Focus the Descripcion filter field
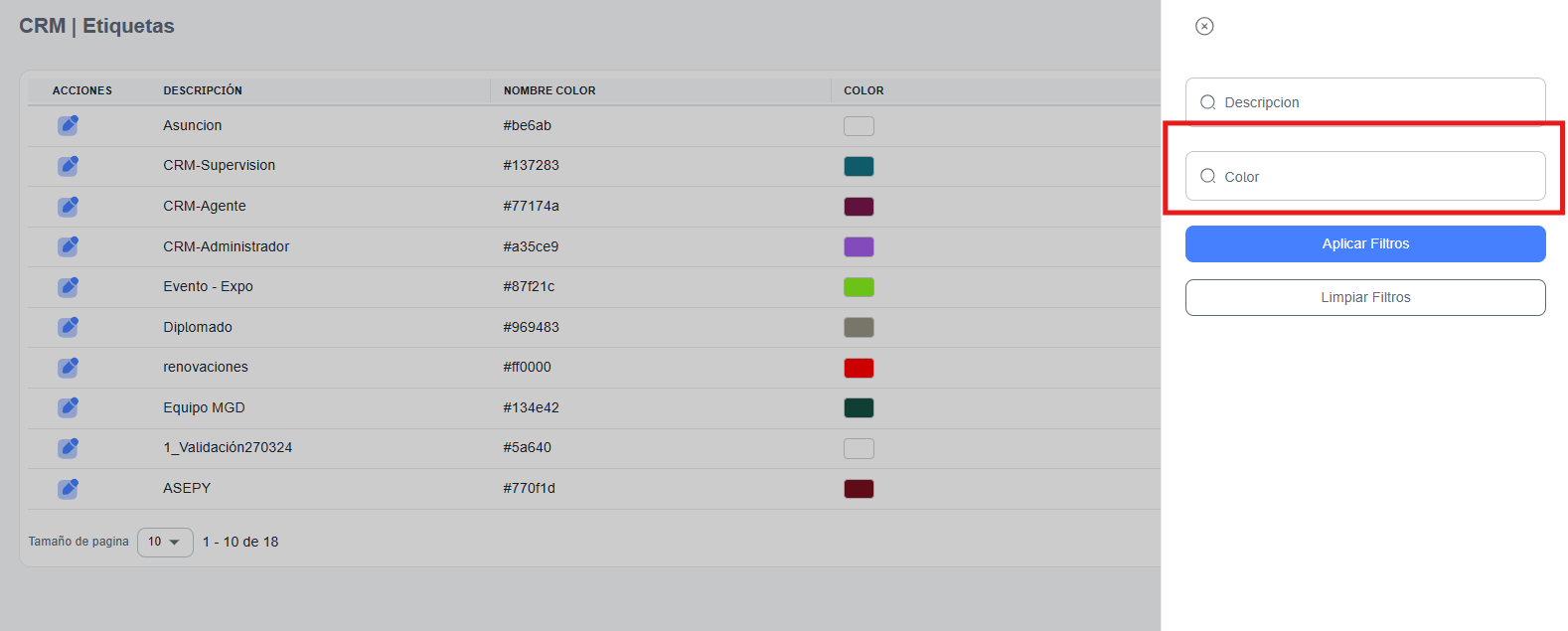This screenshot has width=1568, height=631. 1376,102
